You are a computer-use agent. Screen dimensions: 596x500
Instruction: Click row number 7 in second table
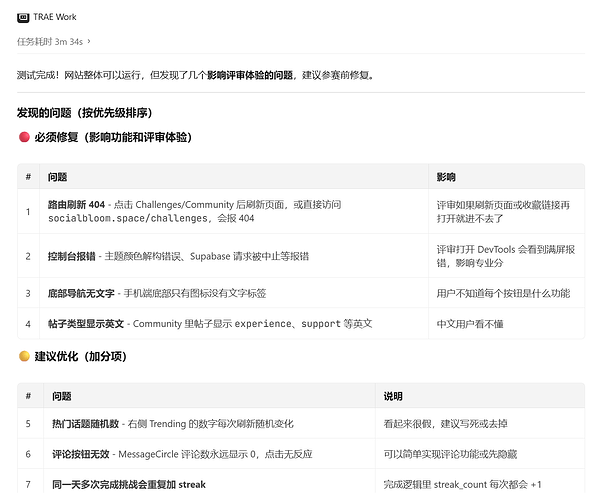coord(28,484)
